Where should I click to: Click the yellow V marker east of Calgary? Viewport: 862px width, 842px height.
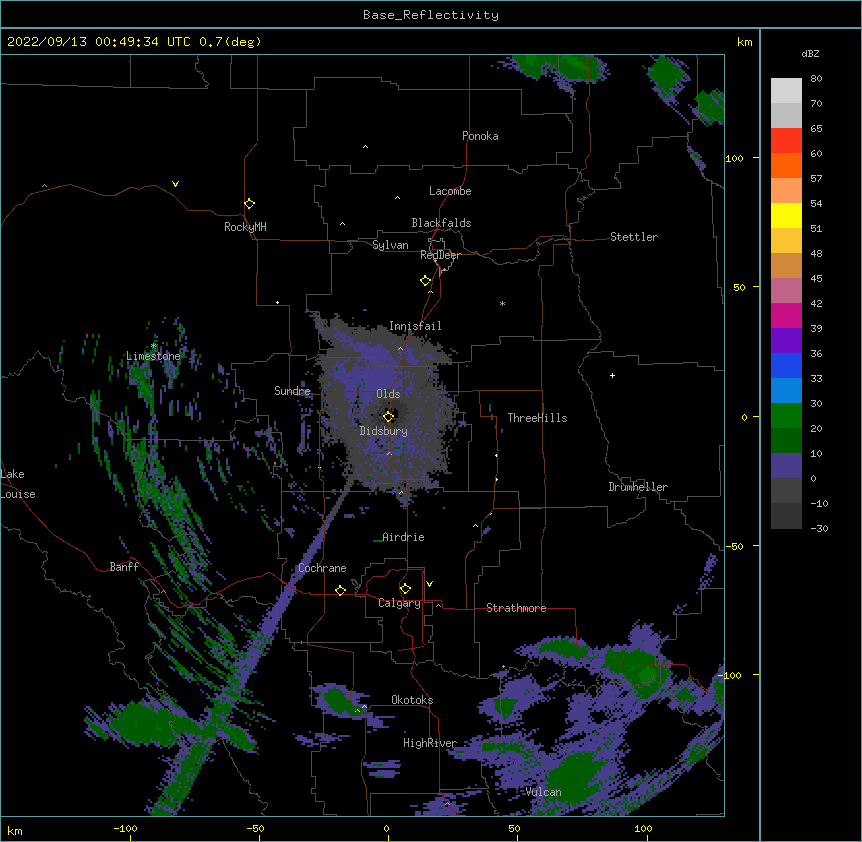point(429,584)
